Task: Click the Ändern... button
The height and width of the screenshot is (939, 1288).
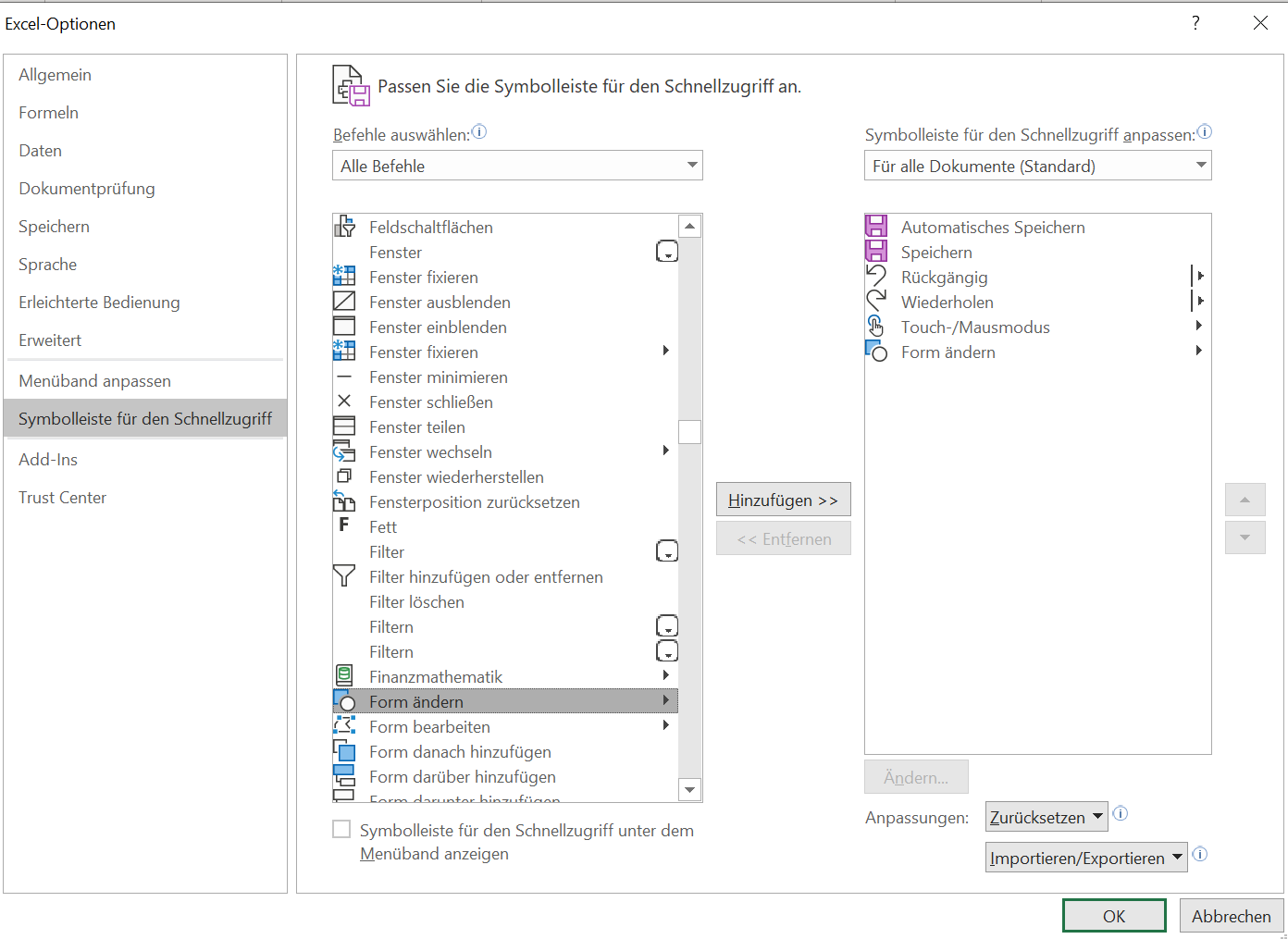Action: pos(916,777)
